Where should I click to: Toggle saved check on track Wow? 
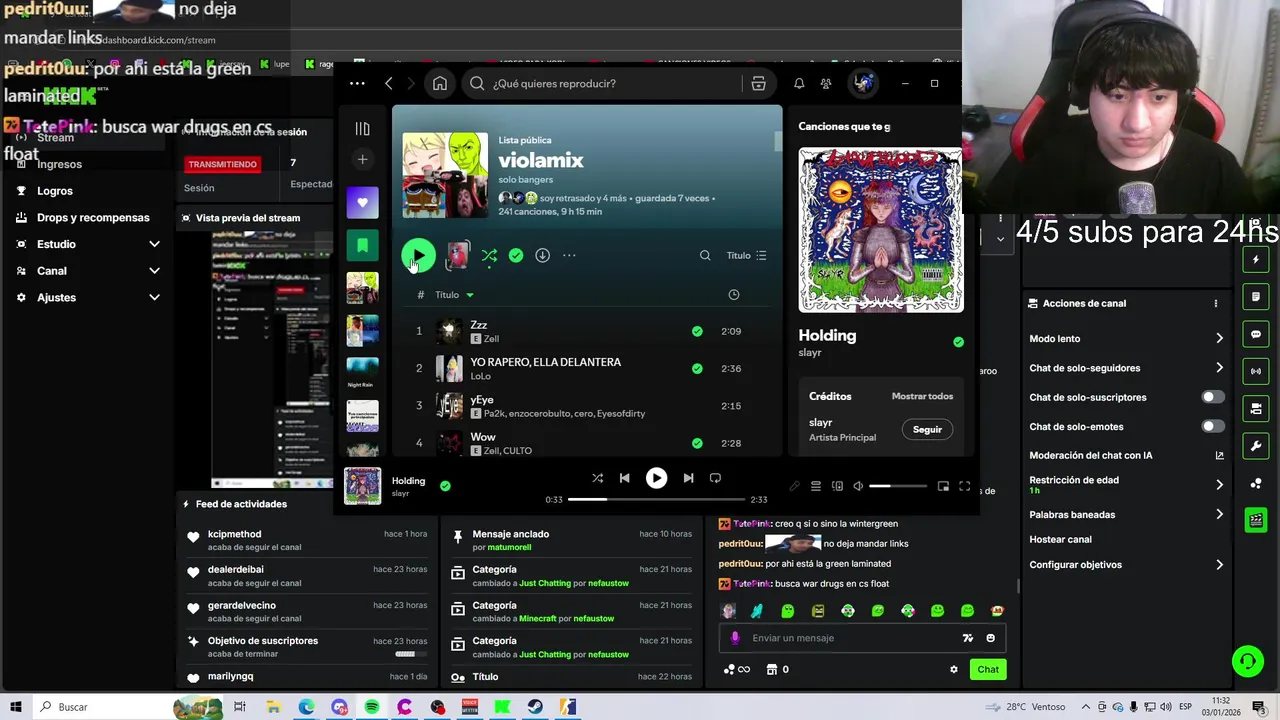pos(697,443)
